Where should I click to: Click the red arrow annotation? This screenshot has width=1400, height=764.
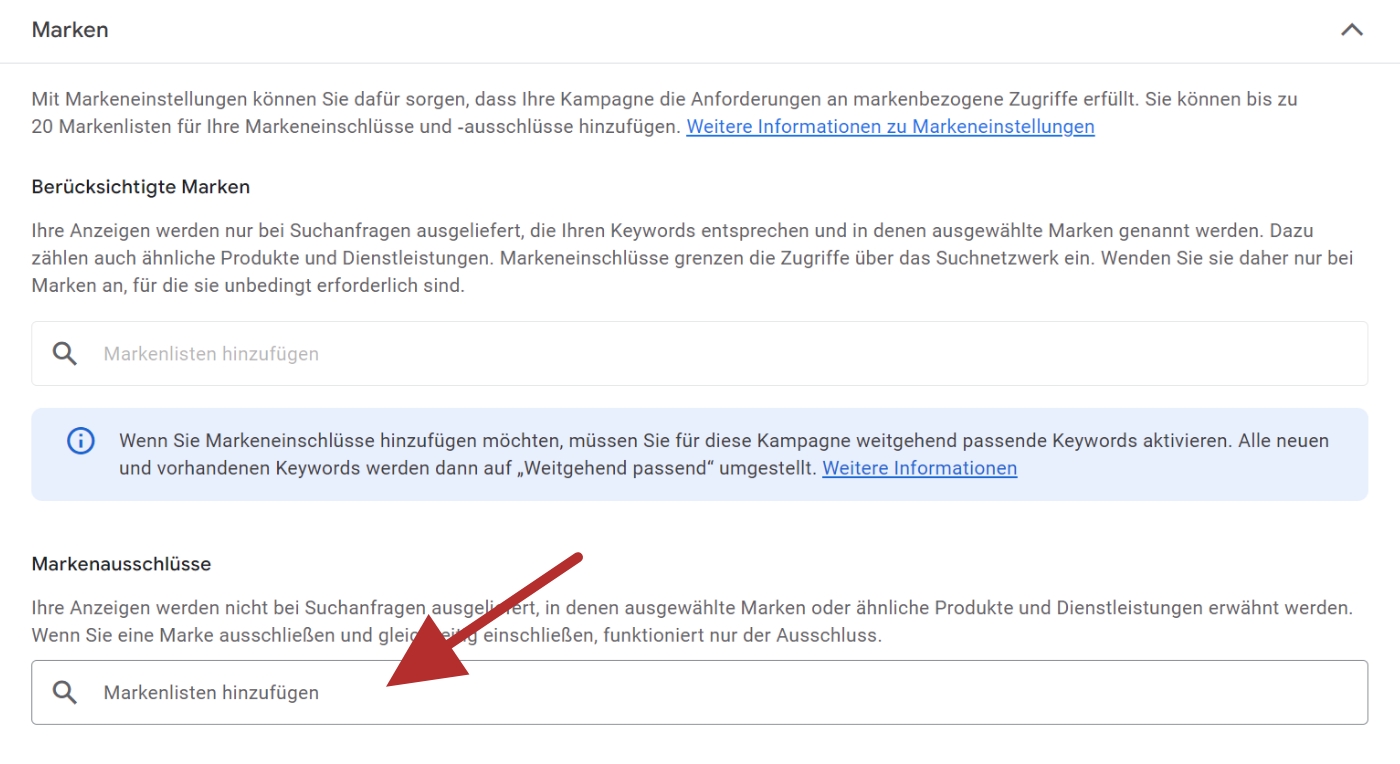(480, 620)
